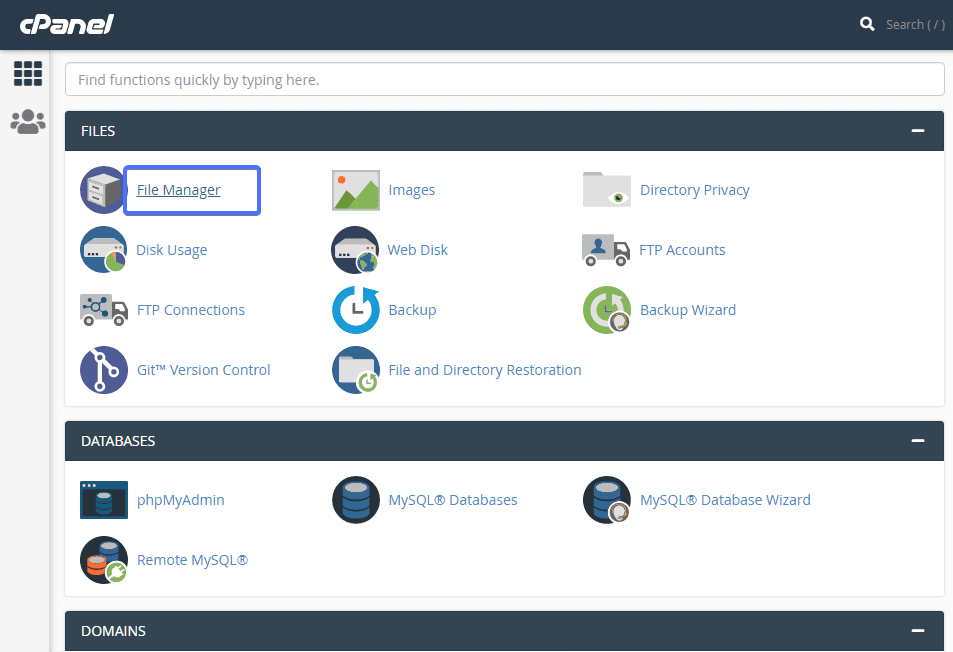Open the MySQL Databases link
This screenshot has height=652, width=953.
pyautogui.click(x=453, y=500)
